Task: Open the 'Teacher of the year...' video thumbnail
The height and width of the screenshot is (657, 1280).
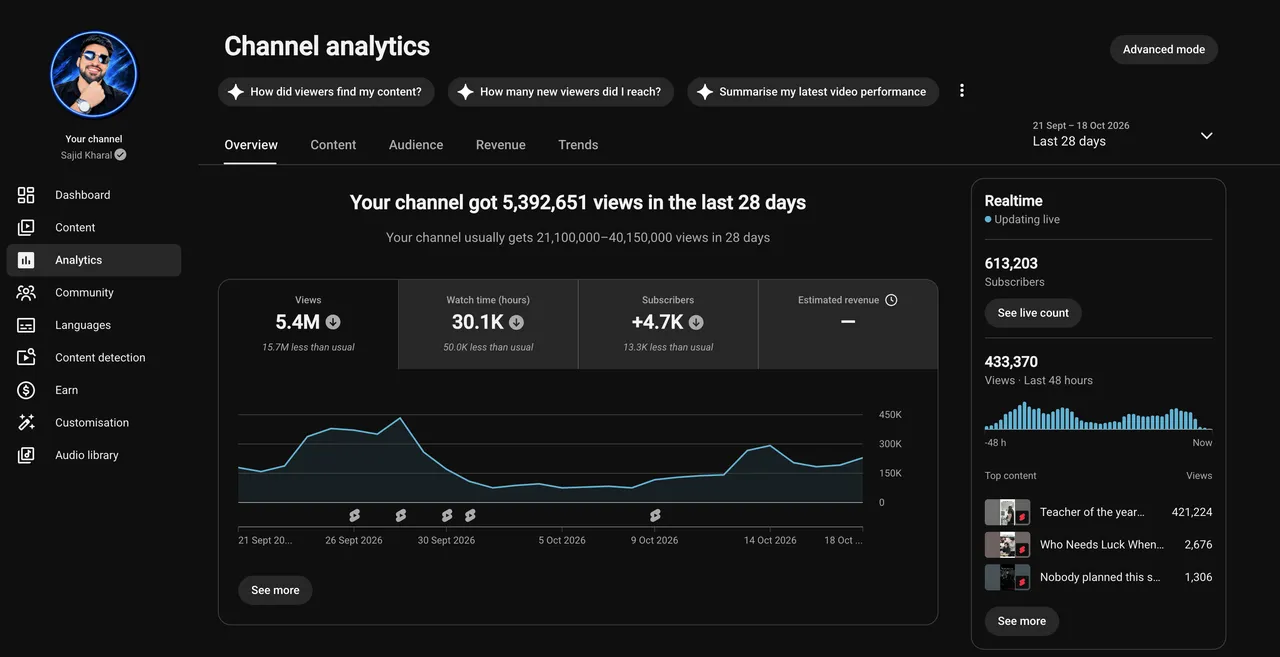Action: (1007, 512)
